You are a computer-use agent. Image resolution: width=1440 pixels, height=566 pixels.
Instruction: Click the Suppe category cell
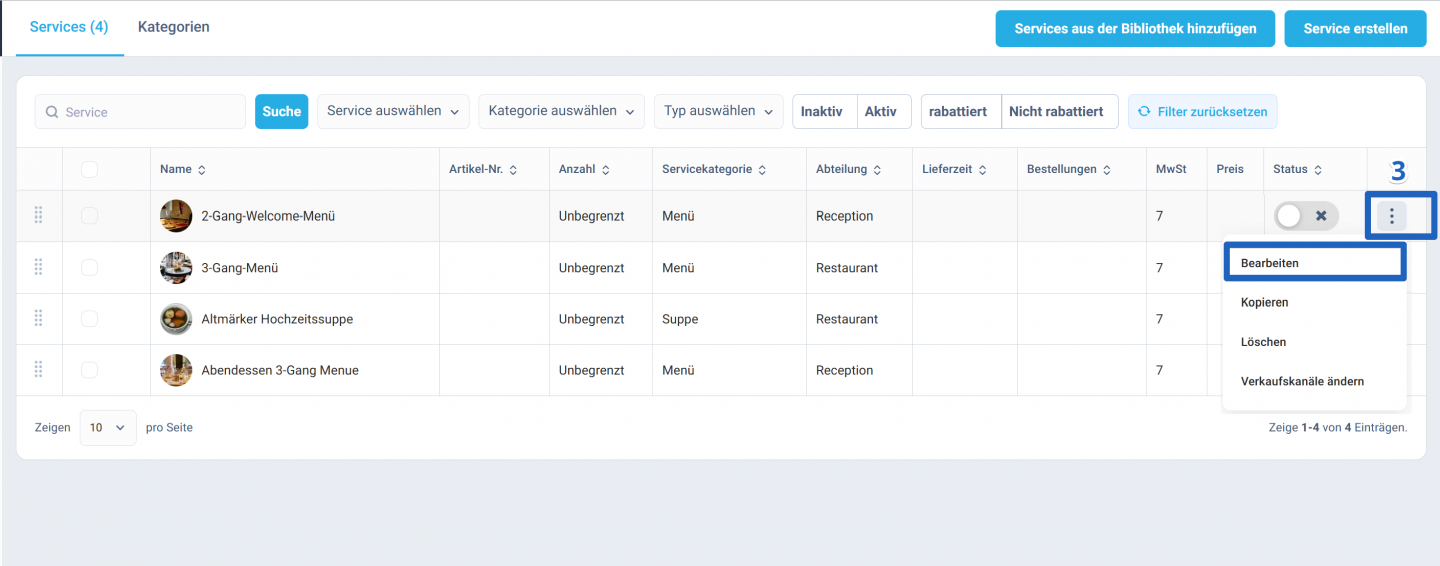[680, 319]
